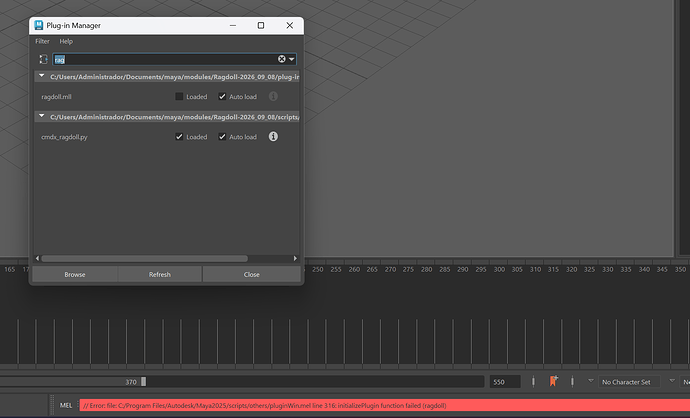The width and height of the screenshot is (690, 418).
Task: Click the Browse button
Action: click(75, 274)
